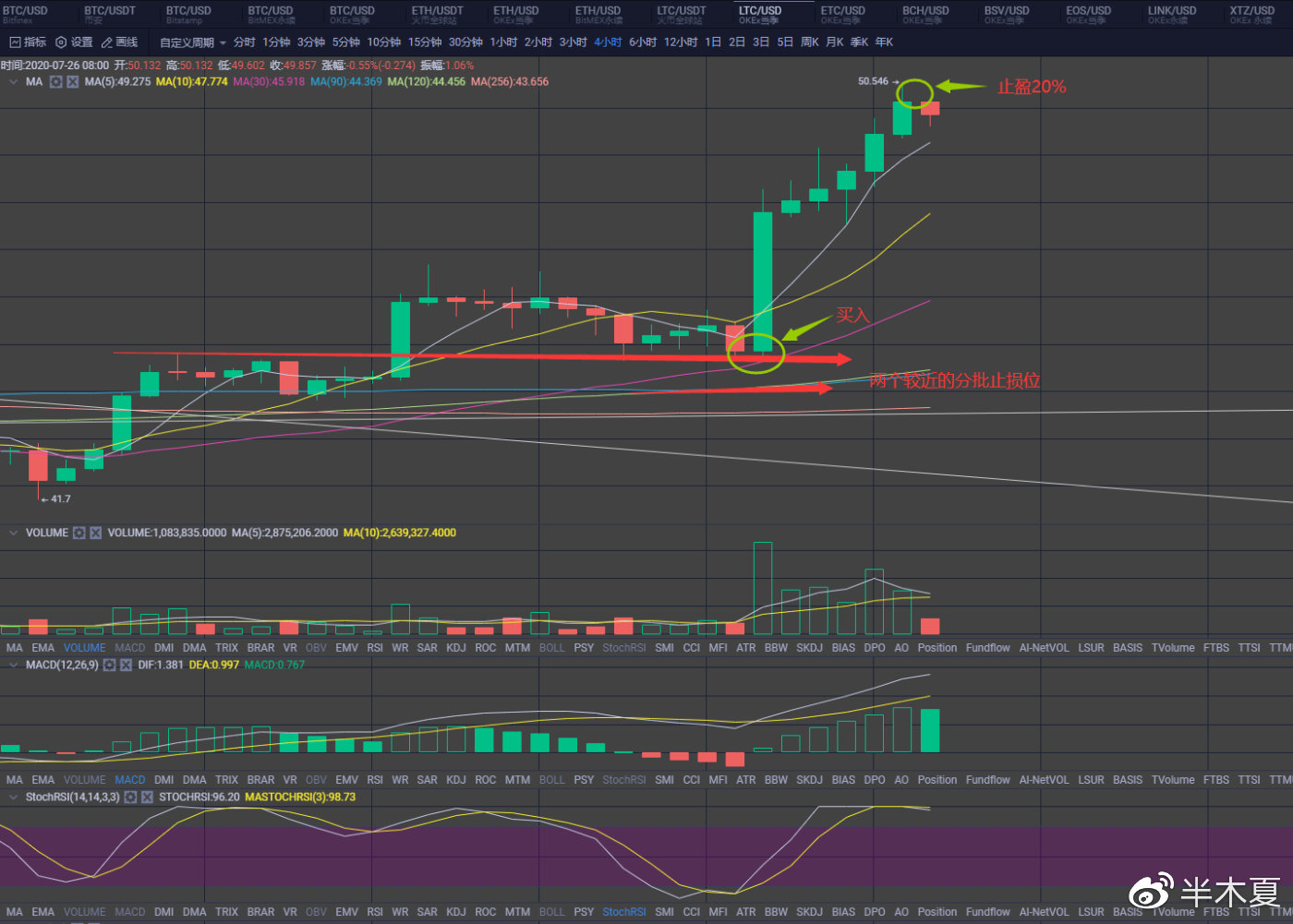The image size is (1293, 924).
Task: Switch to BSV/USD OKEx tab
Action: pos(1007,15)
